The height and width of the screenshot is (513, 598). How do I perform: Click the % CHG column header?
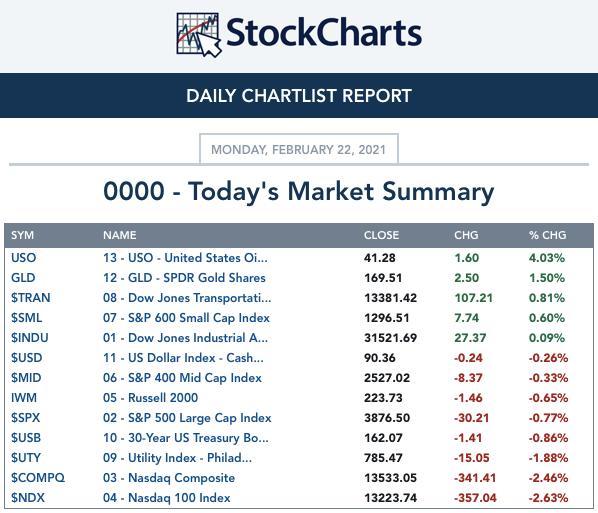tap(548, 235)
